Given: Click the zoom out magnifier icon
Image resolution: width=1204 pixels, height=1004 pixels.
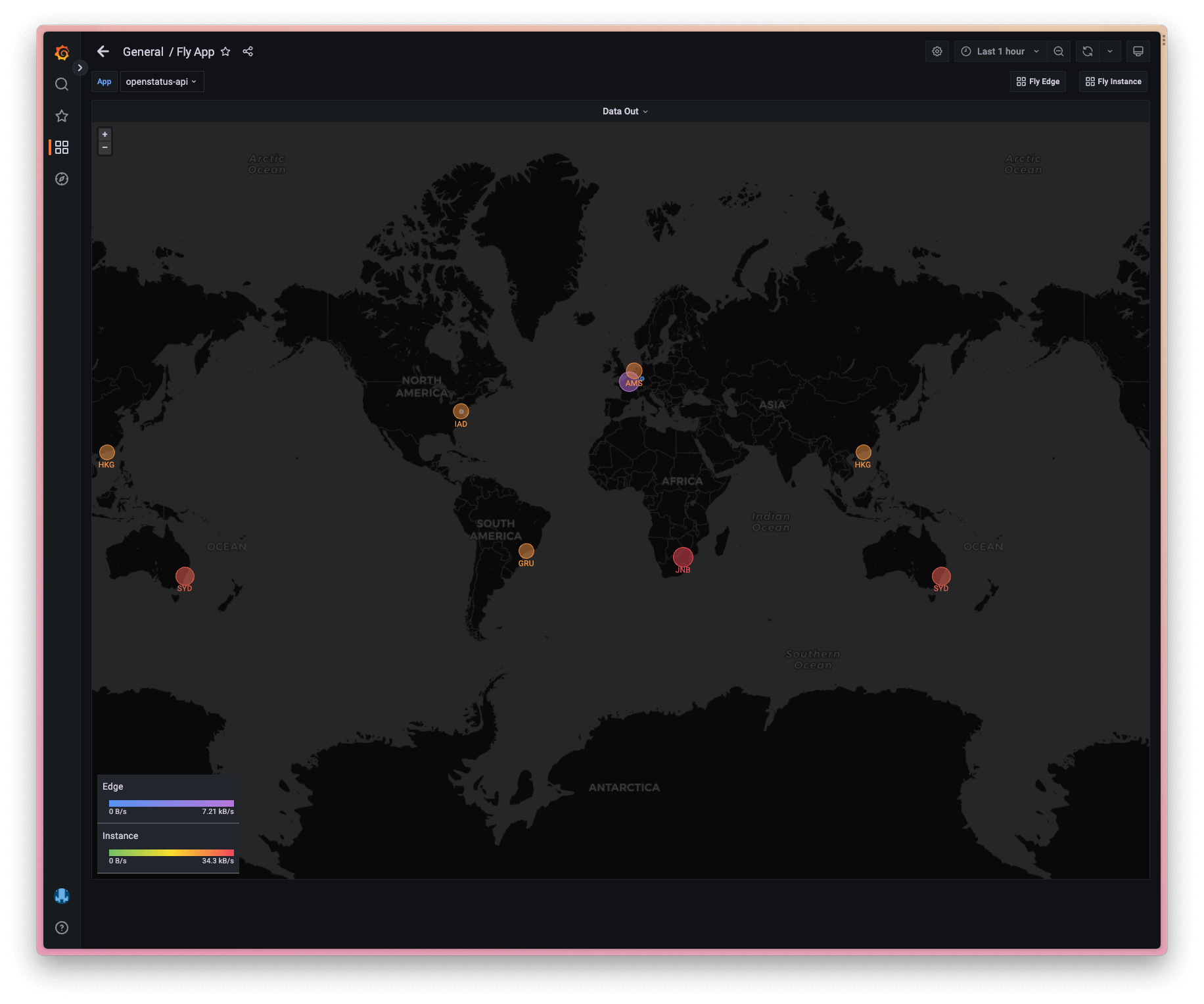Looking at the screenshot, I should click(1059, 51).
